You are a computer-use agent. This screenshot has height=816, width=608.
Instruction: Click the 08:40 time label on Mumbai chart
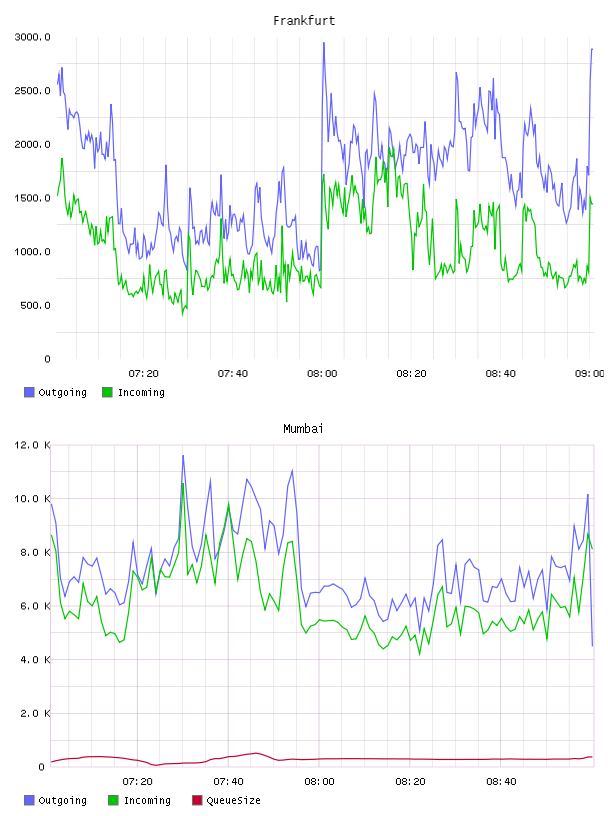[x=501, y=782]
